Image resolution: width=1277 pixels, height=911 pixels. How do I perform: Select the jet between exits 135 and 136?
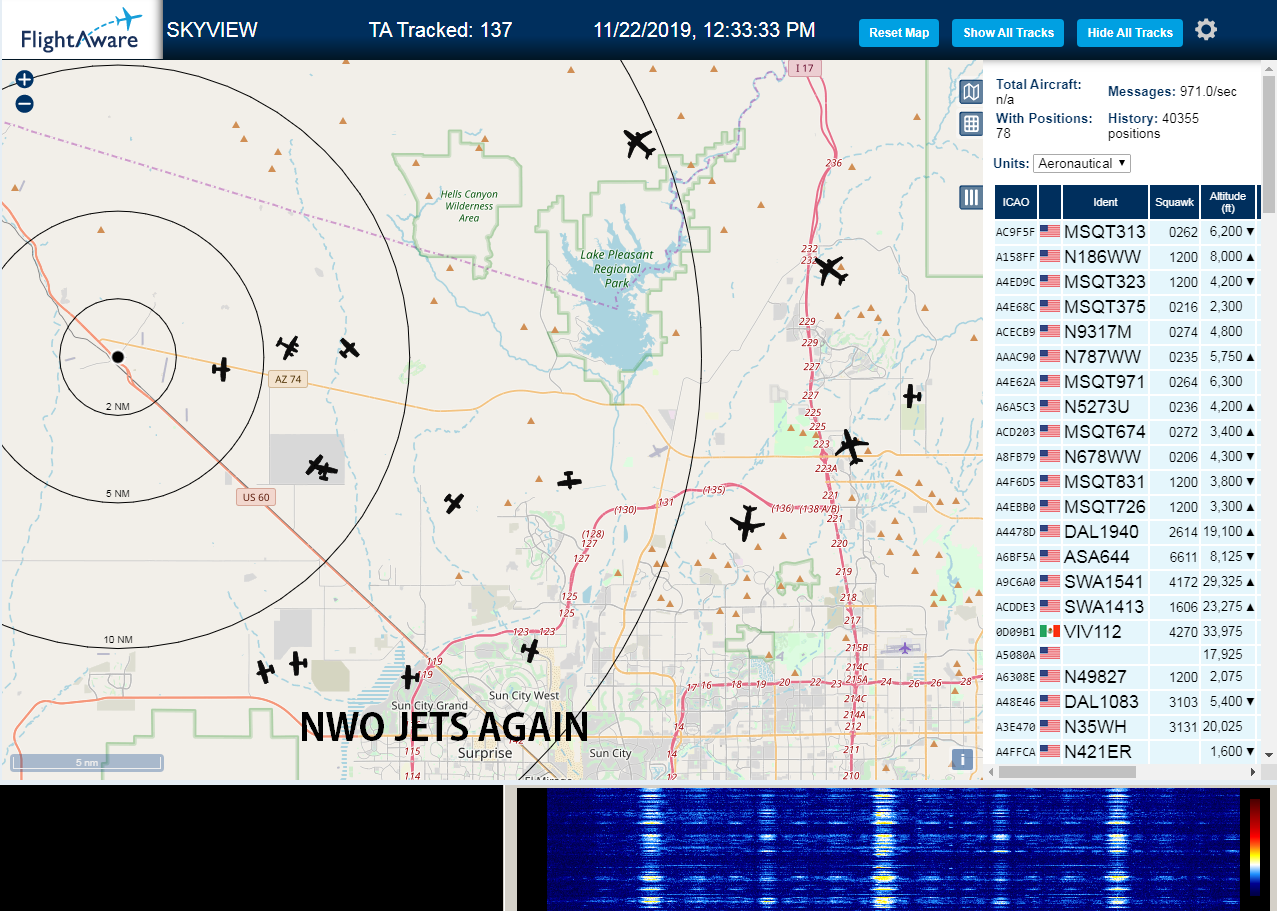[747, 523]
